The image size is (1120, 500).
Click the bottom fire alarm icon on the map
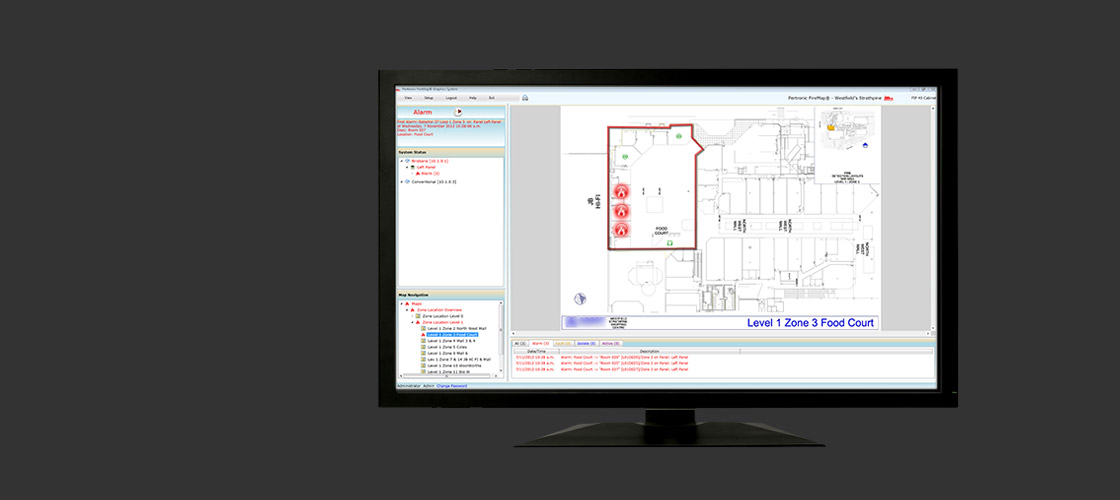pos(620,230)
